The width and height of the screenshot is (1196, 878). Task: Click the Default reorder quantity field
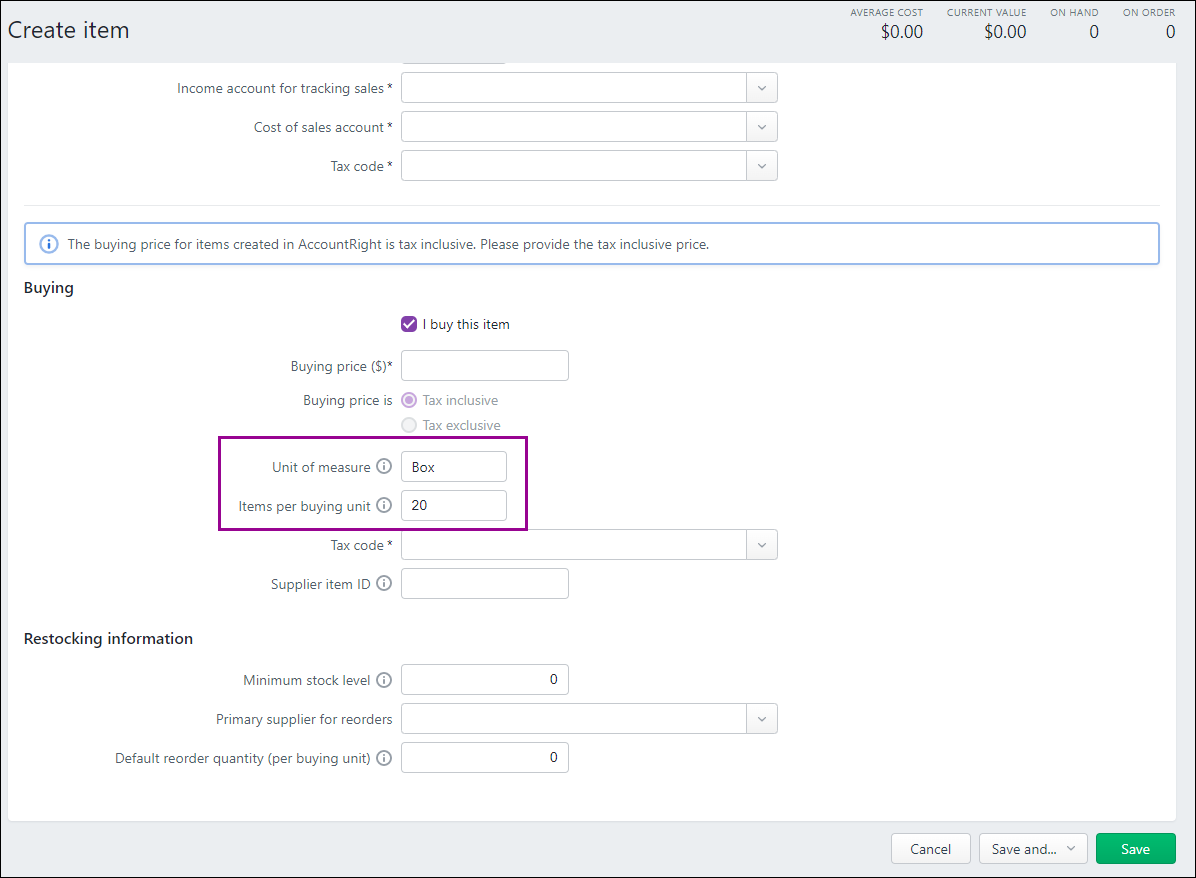485,757
